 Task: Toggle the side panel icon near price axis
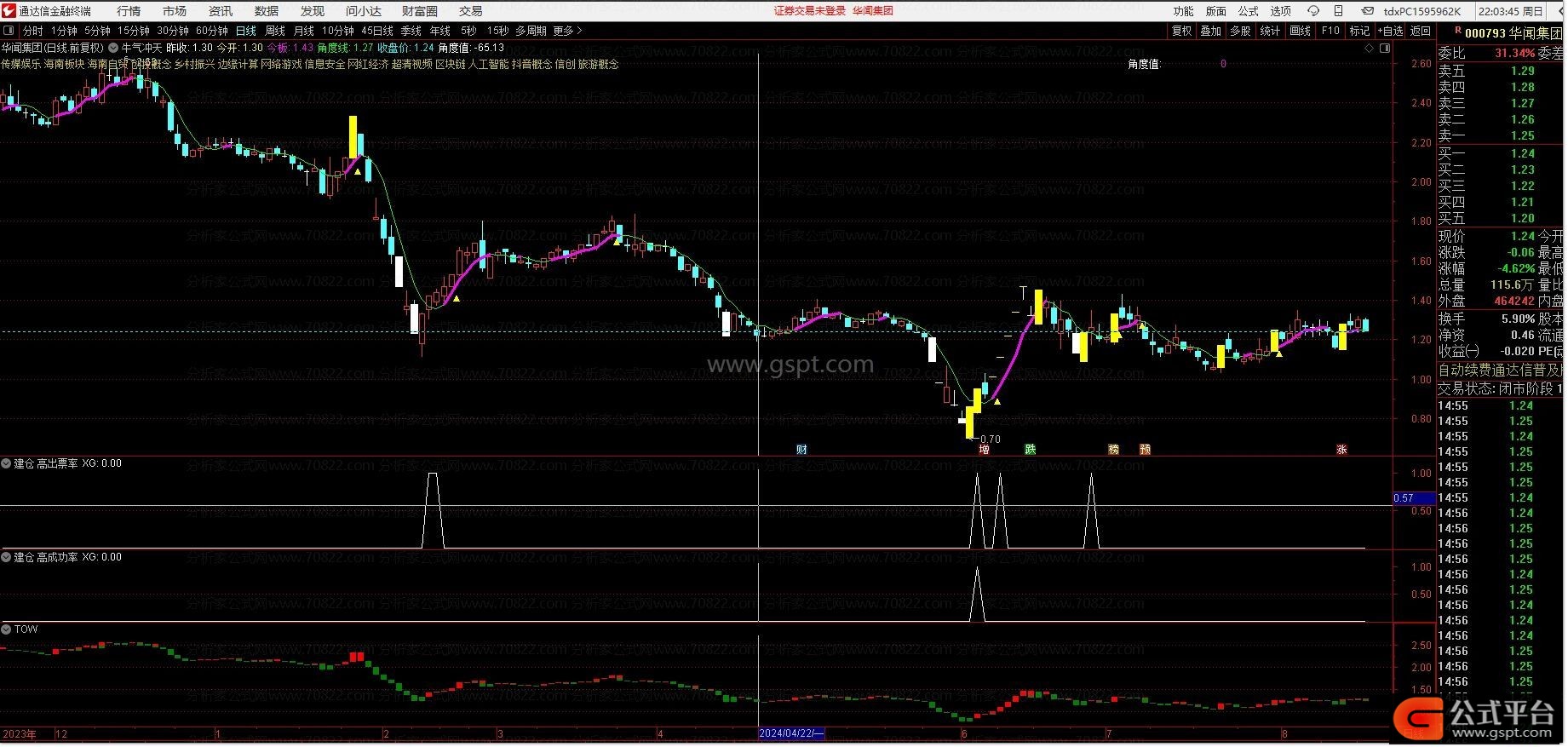pyautogui.click(x=1385, y=49)
